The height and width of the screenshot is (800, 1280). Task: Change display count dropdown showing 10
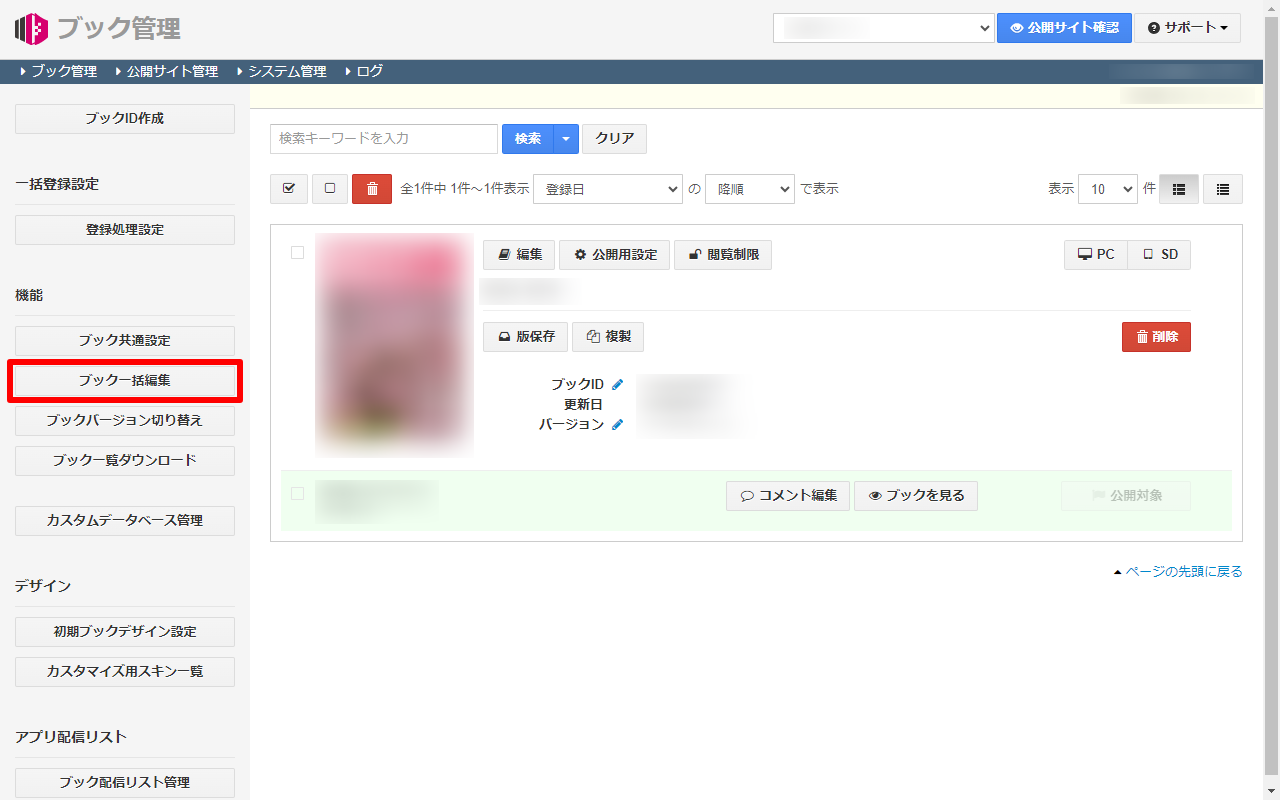point(1107,189)
